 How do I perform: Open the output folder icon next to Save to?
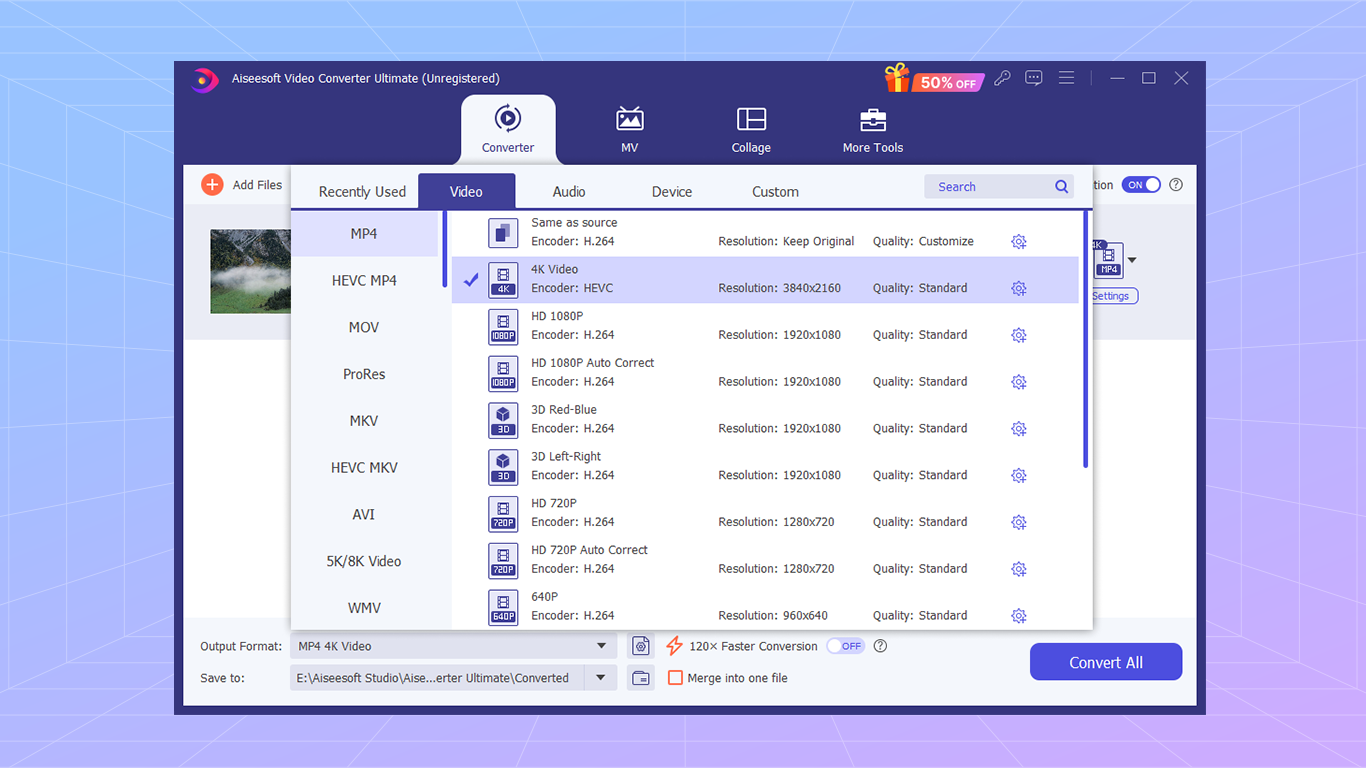640,677
